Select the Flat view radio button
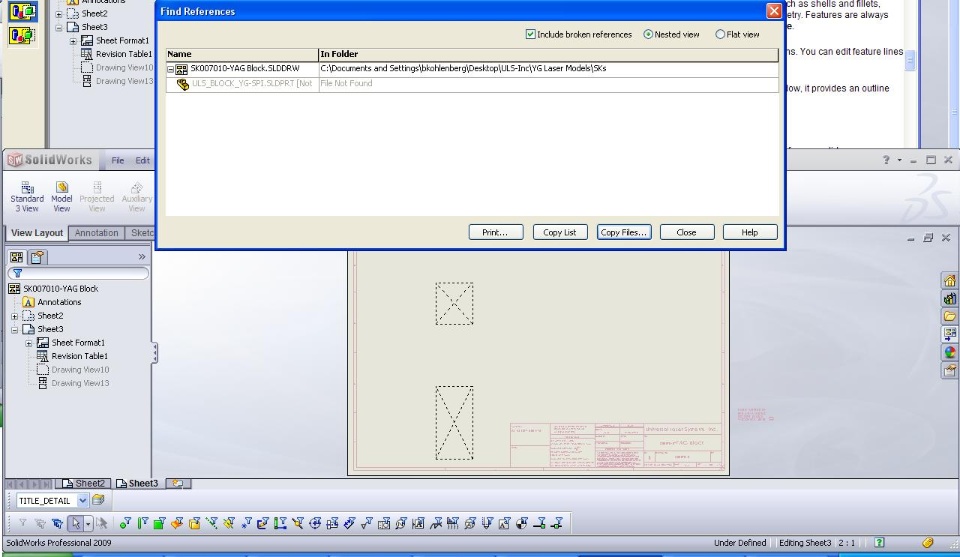The image size is (960, 557). 720,34
